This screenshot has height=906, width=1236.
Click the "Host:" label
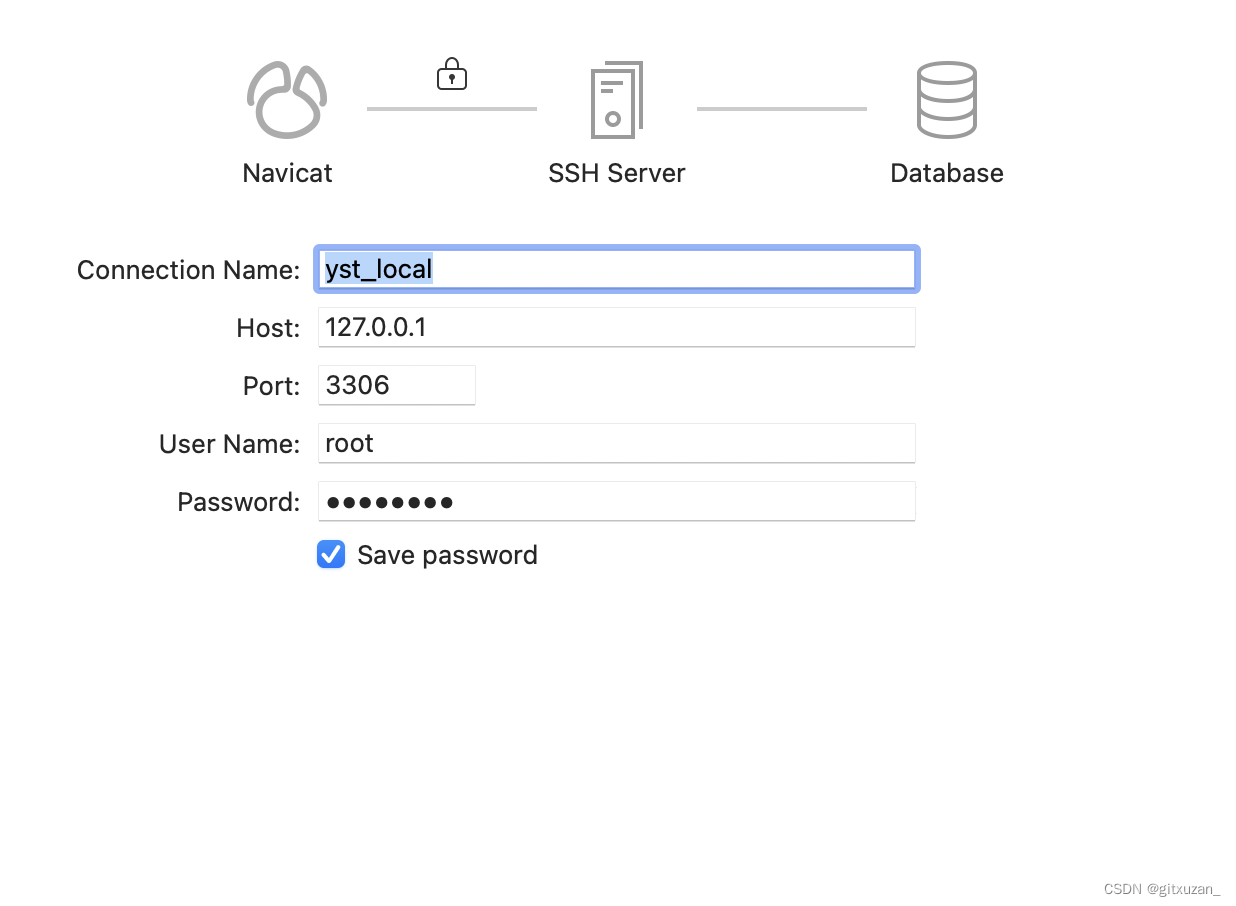coord(268,328)
